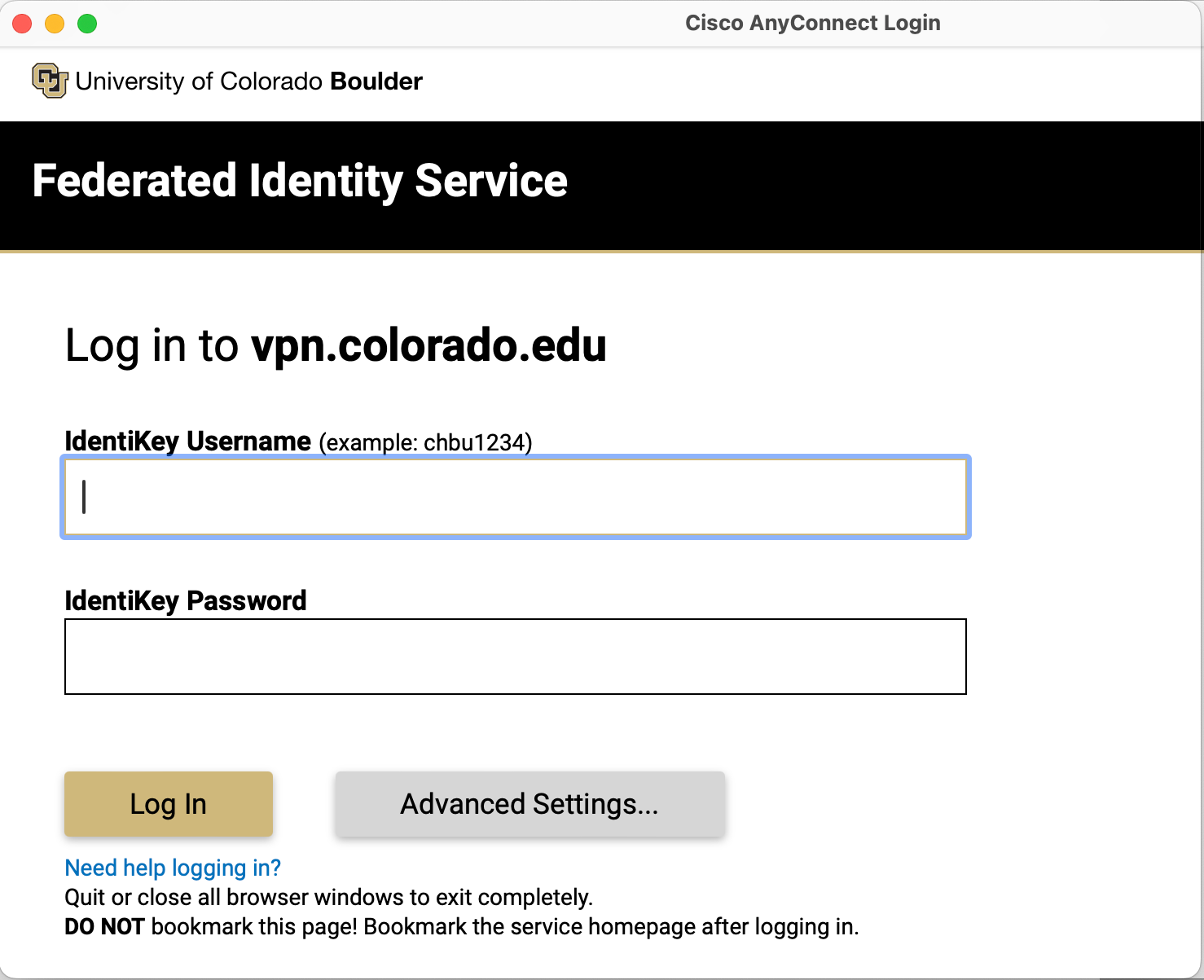Click the 'Need help logging in?' link
This screenshot has width=1204, height=980.
(x=172, y=868)
